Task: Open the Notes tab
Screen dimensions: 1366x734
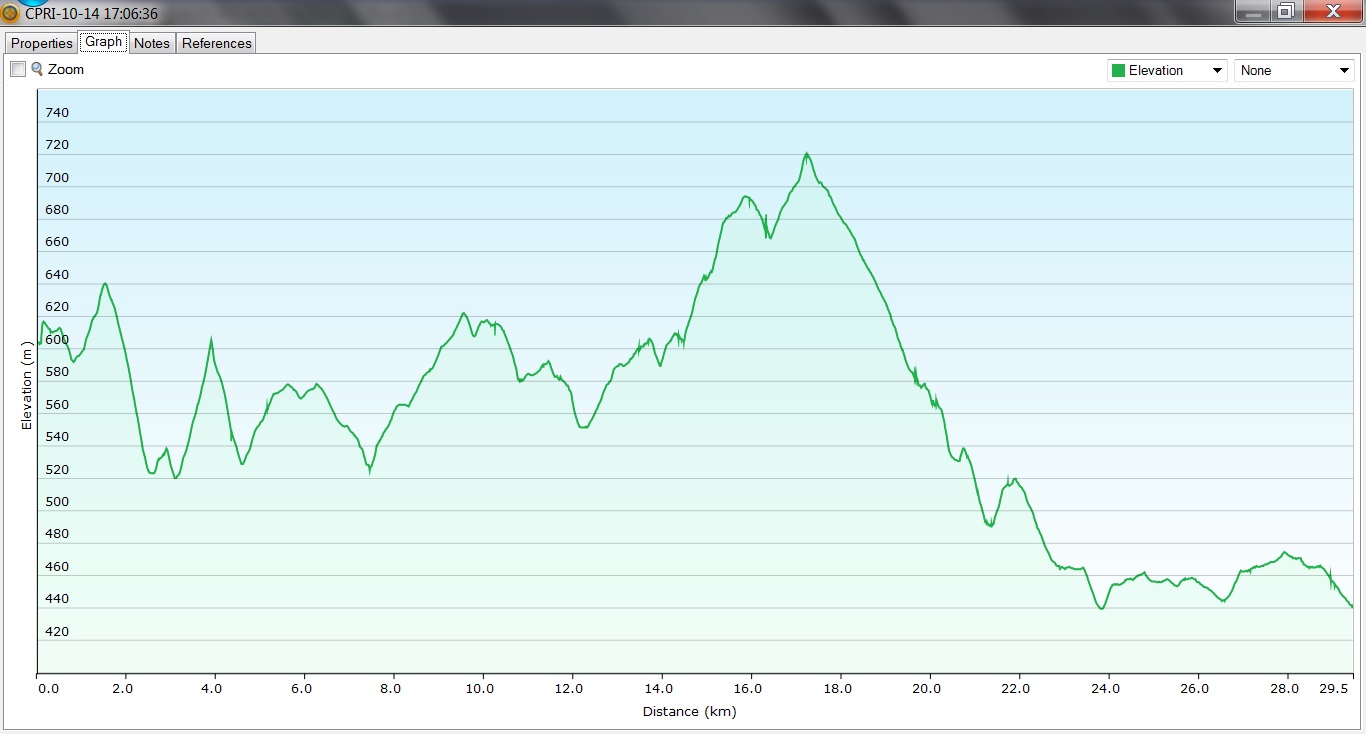Action: (x=152, y=43)
